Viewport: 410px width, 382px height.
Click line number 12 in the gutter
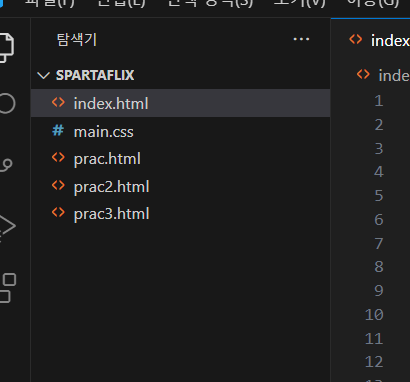374,362
